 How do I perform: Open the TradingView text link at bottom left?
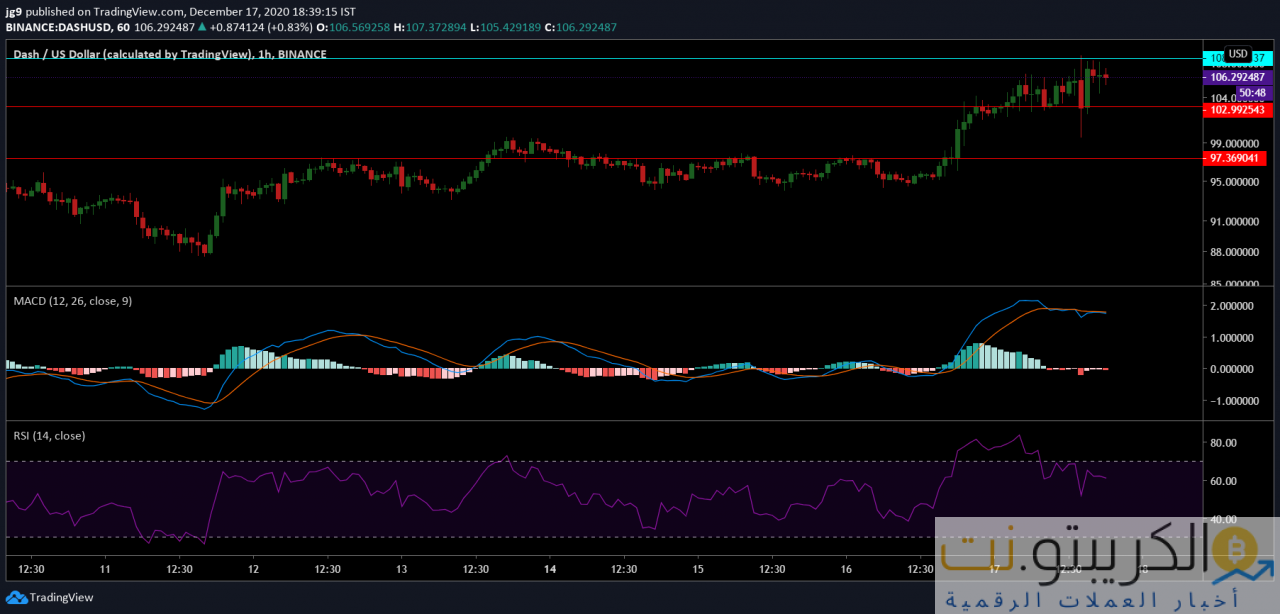(x=61, y=597)
